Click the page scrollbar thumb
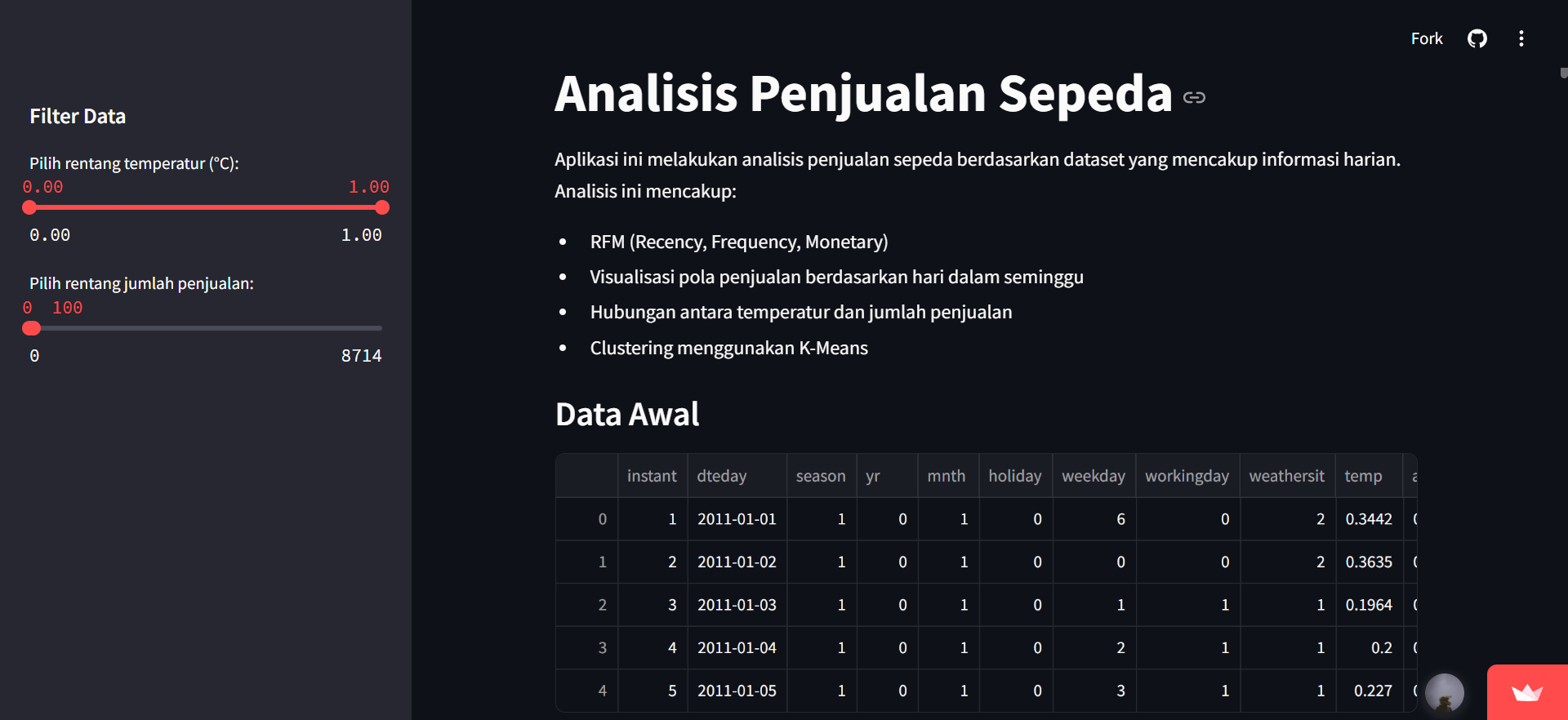Screen dimensions: 1568x720 click(x=1563, y=73)
